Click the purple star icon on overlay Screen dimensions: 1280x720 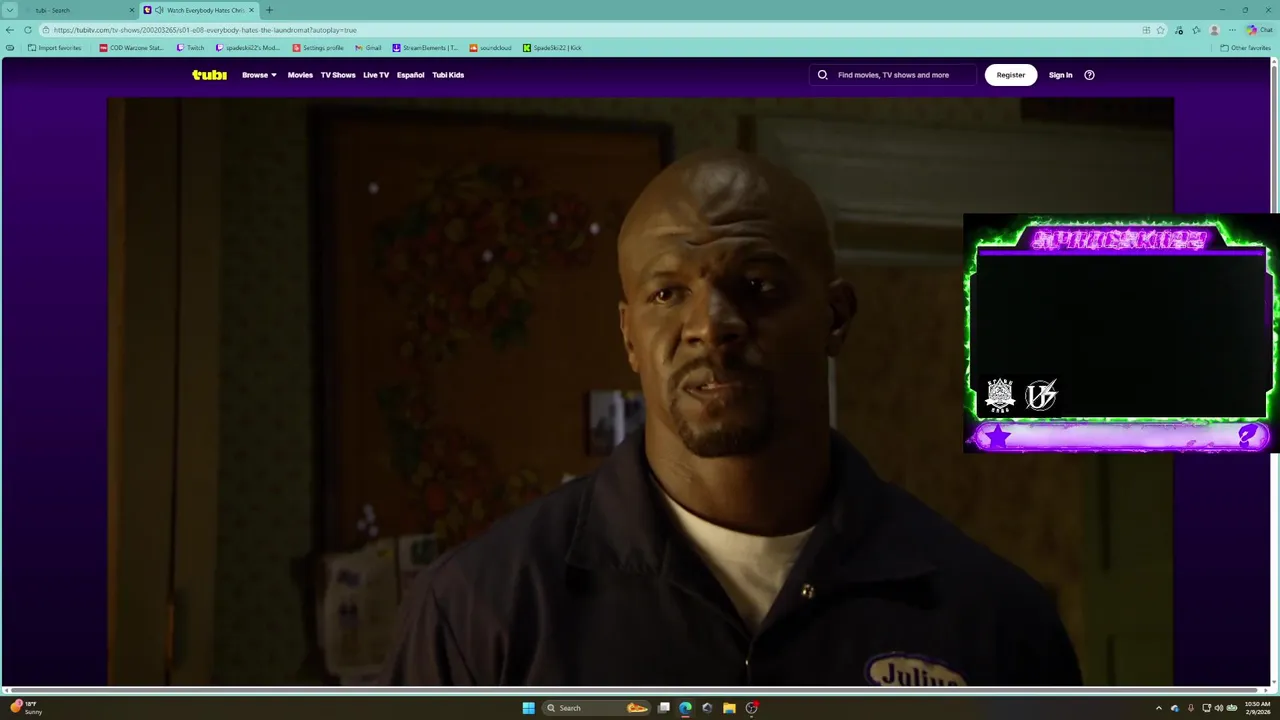click(x=998, y=437)
